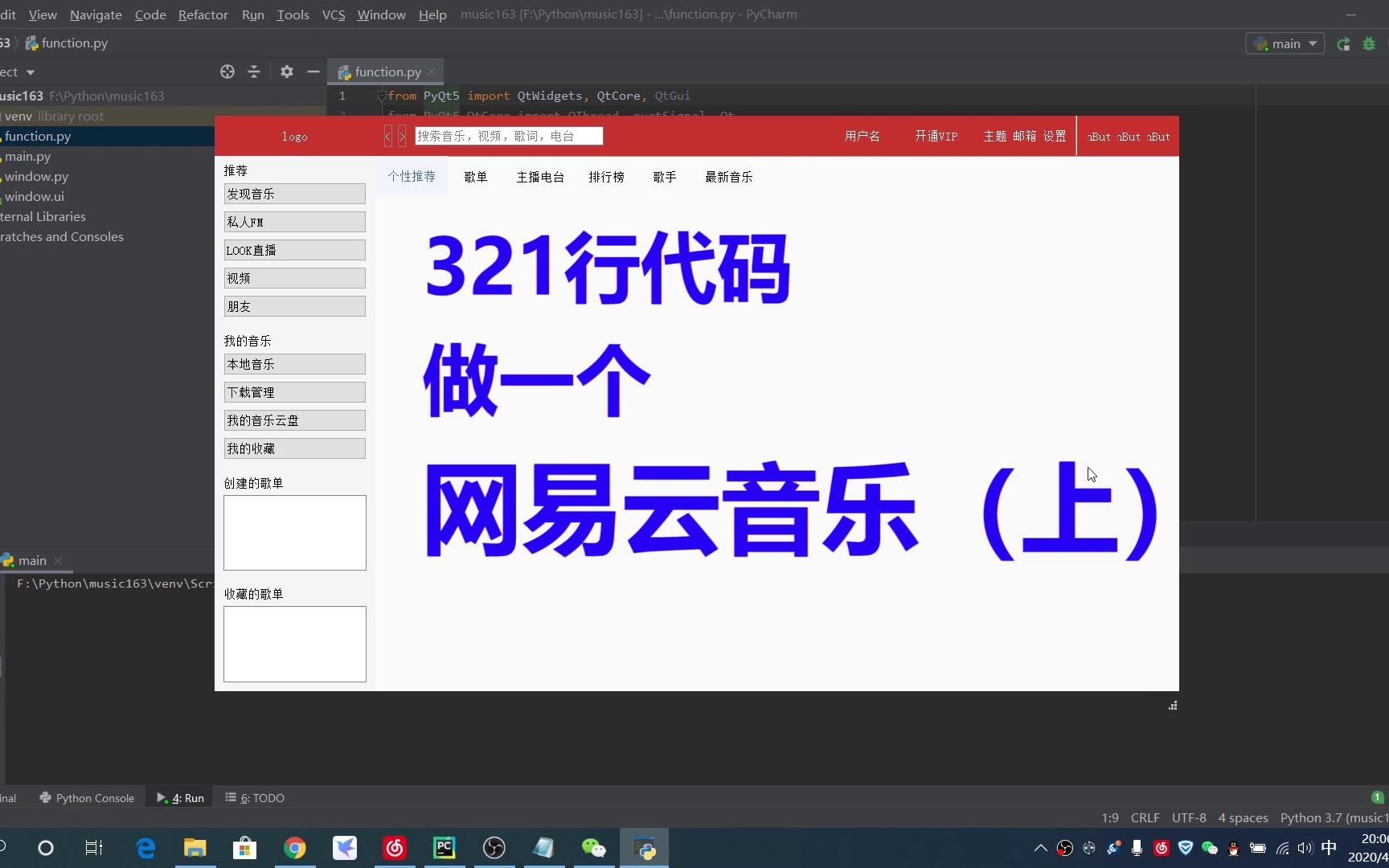
Task: Click the collapse all icon in Project panel
Action: (254, 72)
